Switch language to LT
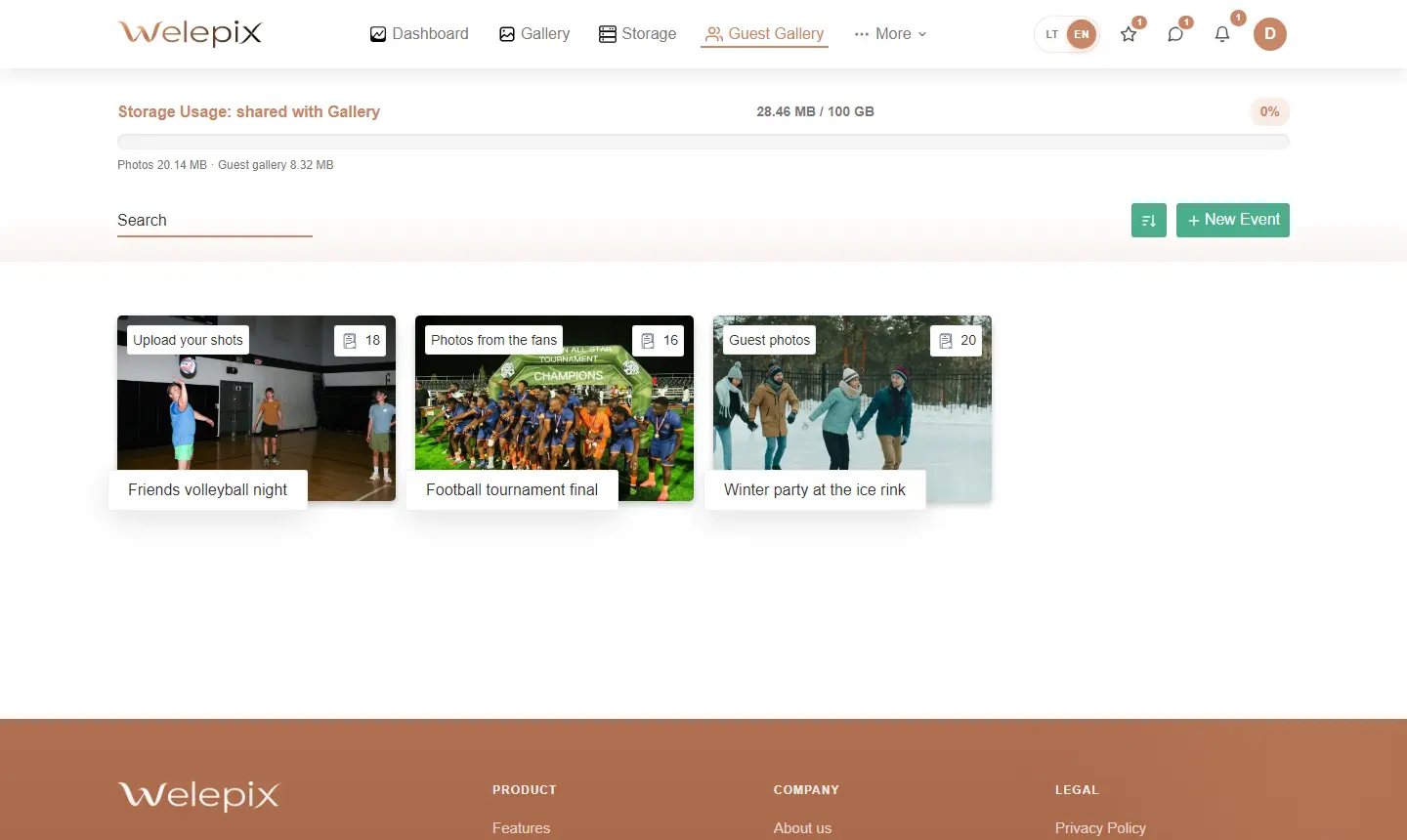This screenshot has width=1407, height=840. click(1052, 34)
